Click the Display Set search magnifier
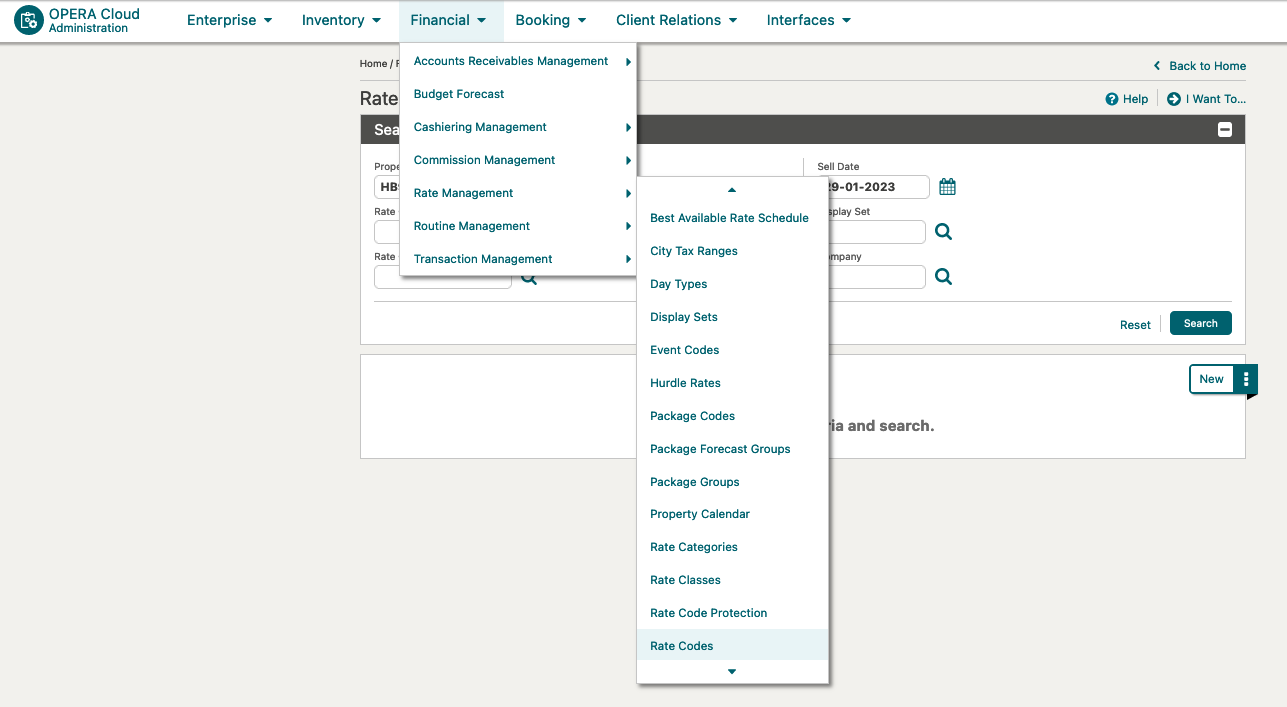 (x=943, y=232)
